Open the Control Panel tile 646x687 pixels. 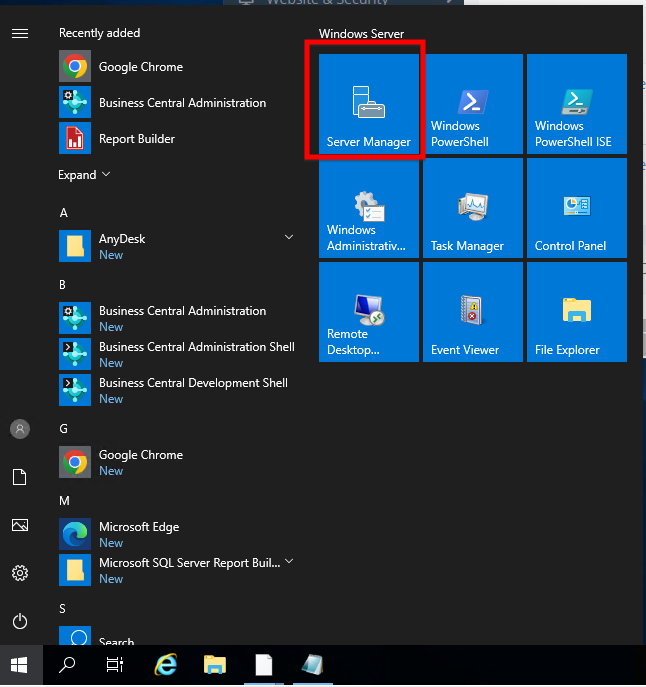(x=577, y=208)
